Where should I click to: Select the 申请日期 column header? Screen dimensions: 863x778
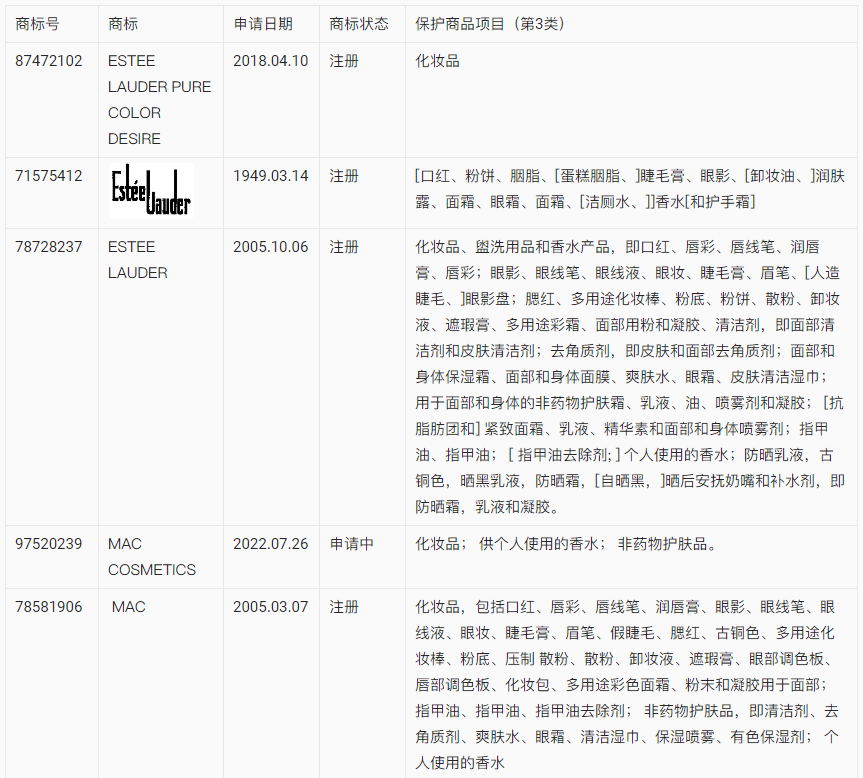coord(263,24)
